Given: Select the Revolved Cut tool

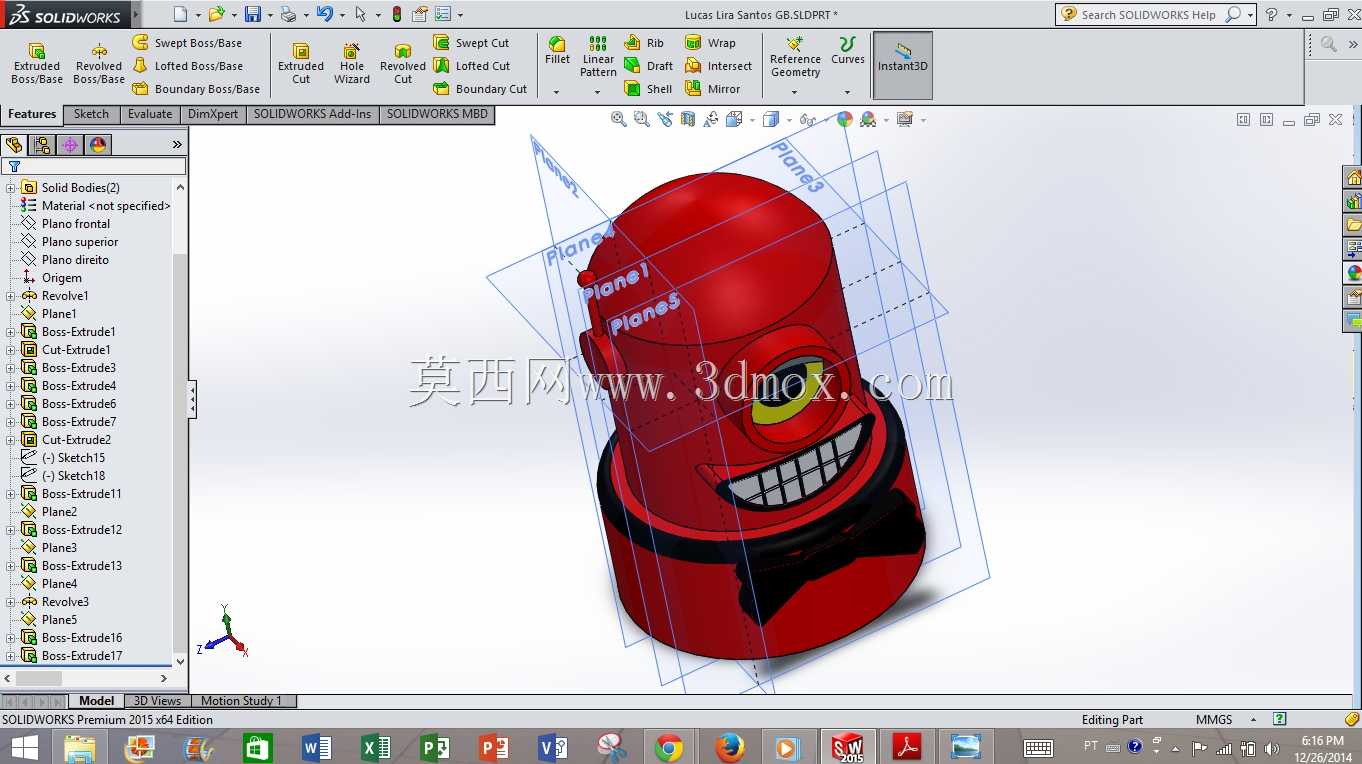Looking at the screenshot, I should (403, 63).
